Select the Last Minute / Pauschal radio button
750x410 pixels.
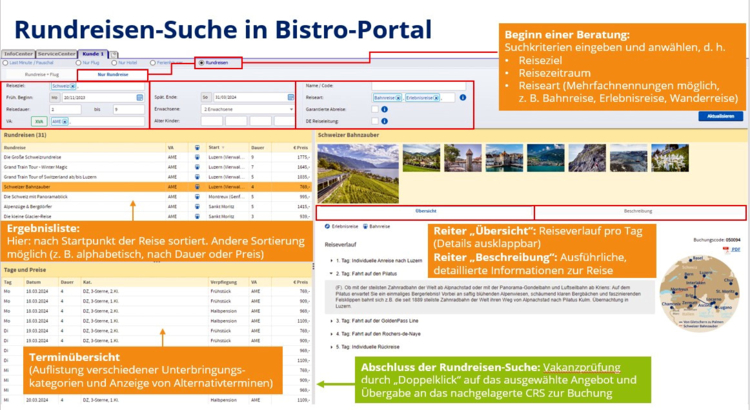[5, 63]
